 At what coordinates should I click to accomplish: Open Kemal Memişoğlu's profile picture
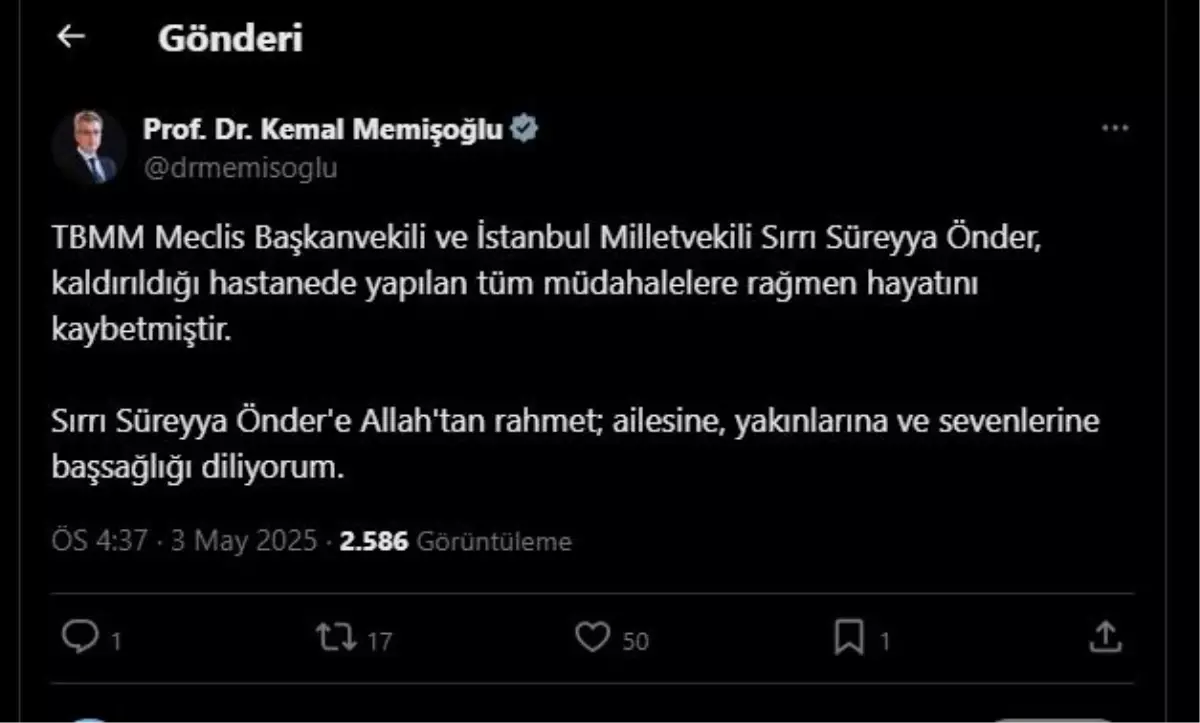(x=89, y=147)
